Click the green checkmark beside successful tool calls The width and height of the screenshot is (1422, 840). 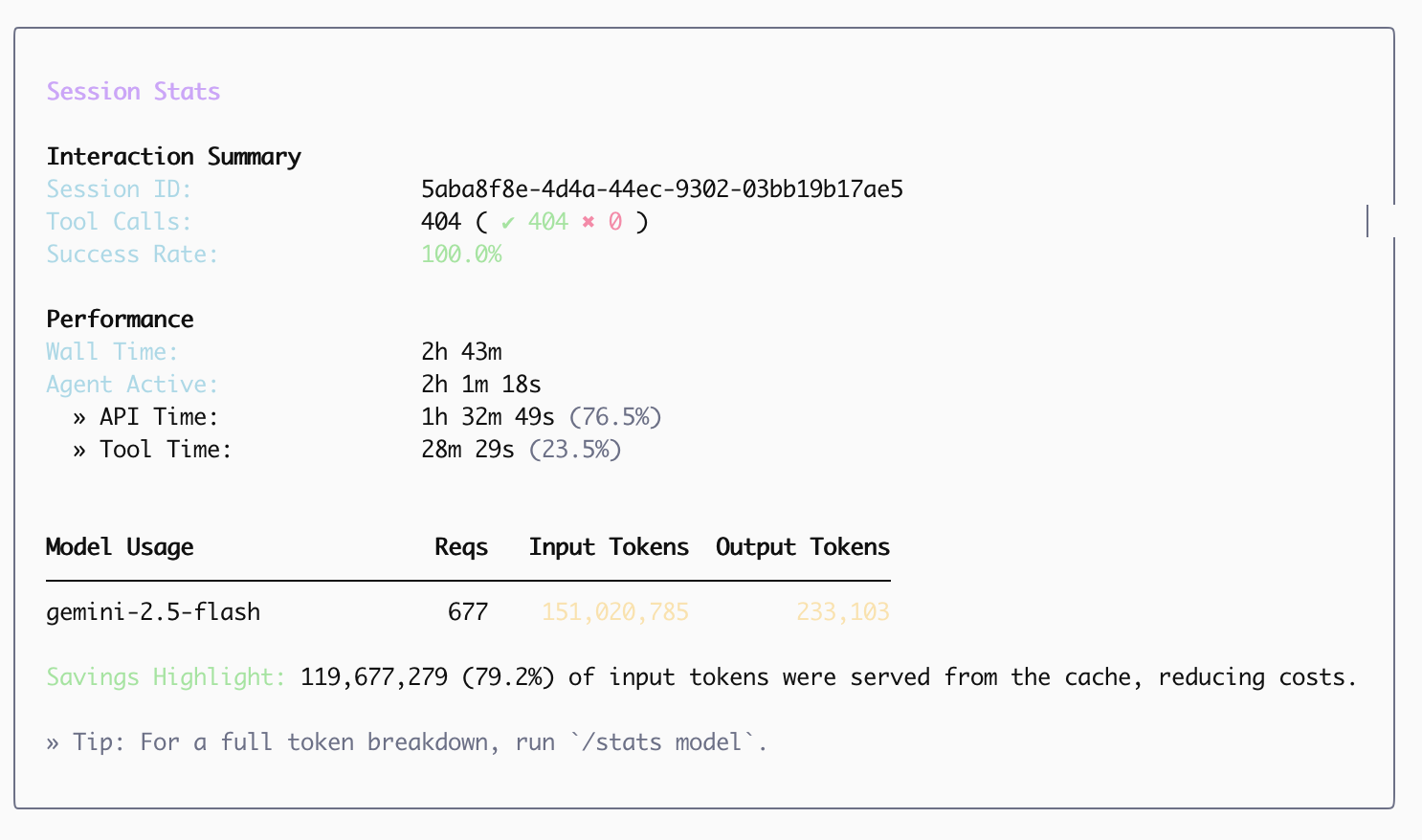(x=507, y=223)
